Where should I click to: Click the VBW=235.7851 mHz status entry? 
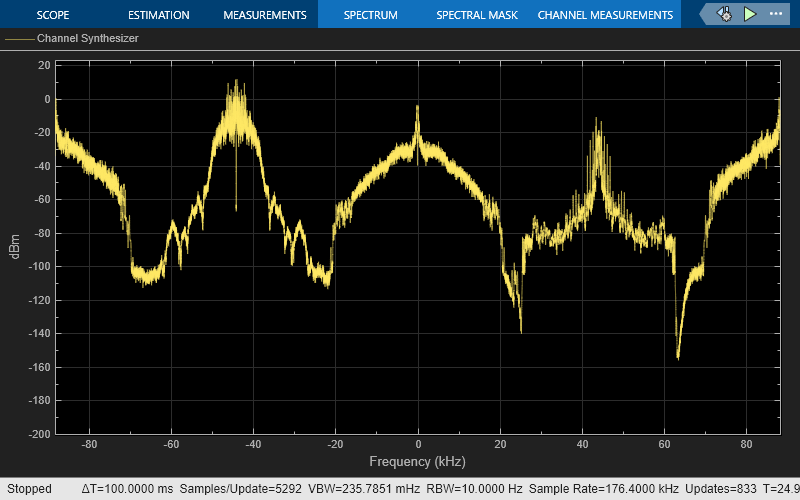364,489
